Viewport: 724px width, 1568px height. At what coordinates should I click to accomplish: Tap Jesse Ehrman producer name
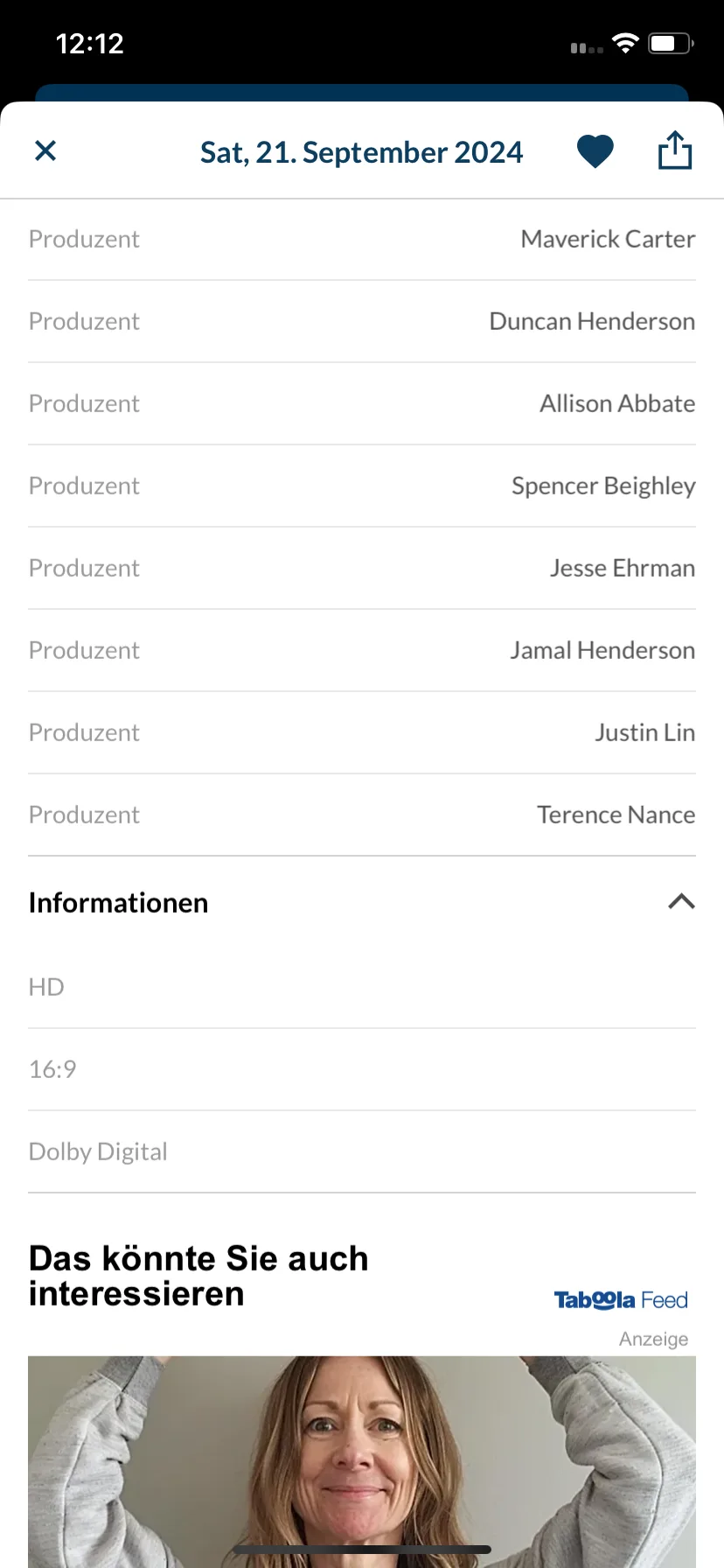623,569
